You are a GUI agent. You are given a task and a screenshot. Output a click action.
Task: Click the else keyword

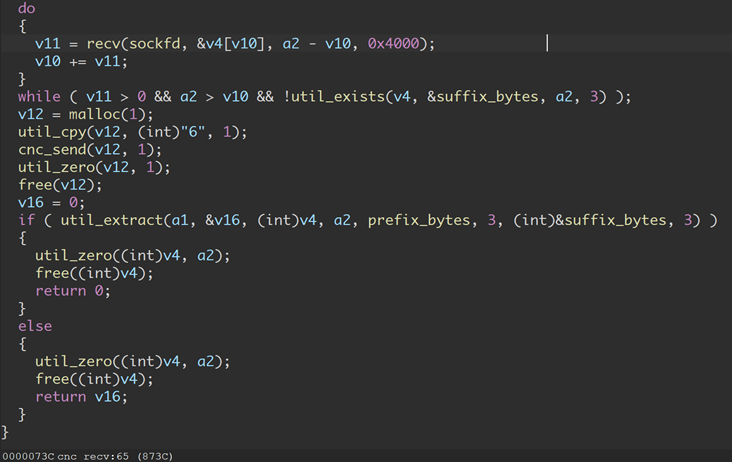pos(35,326)
